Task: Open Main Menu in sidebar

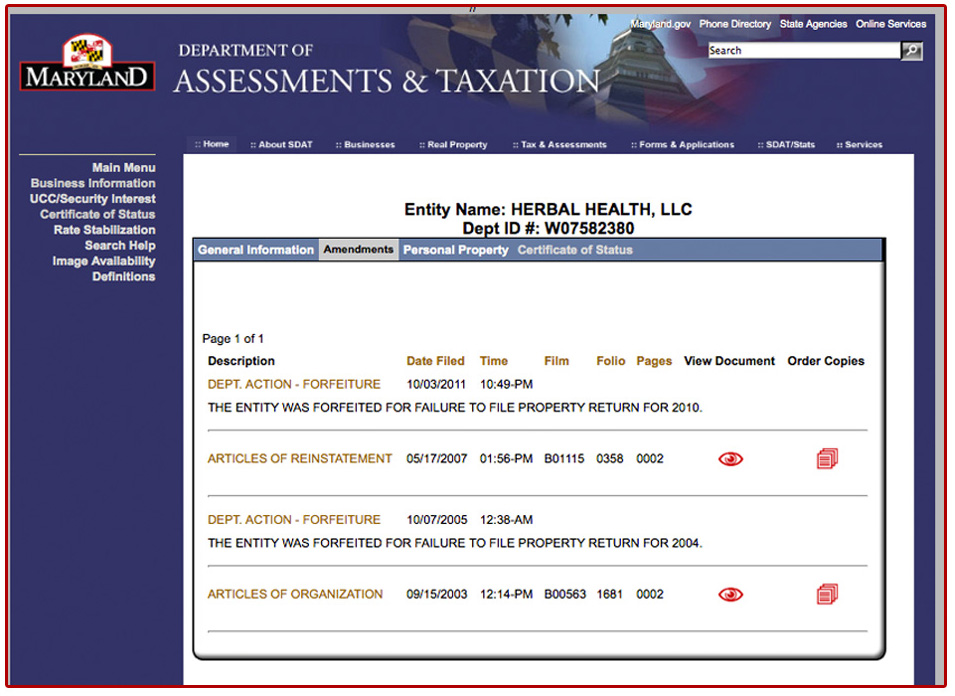Action: (124, 167)
